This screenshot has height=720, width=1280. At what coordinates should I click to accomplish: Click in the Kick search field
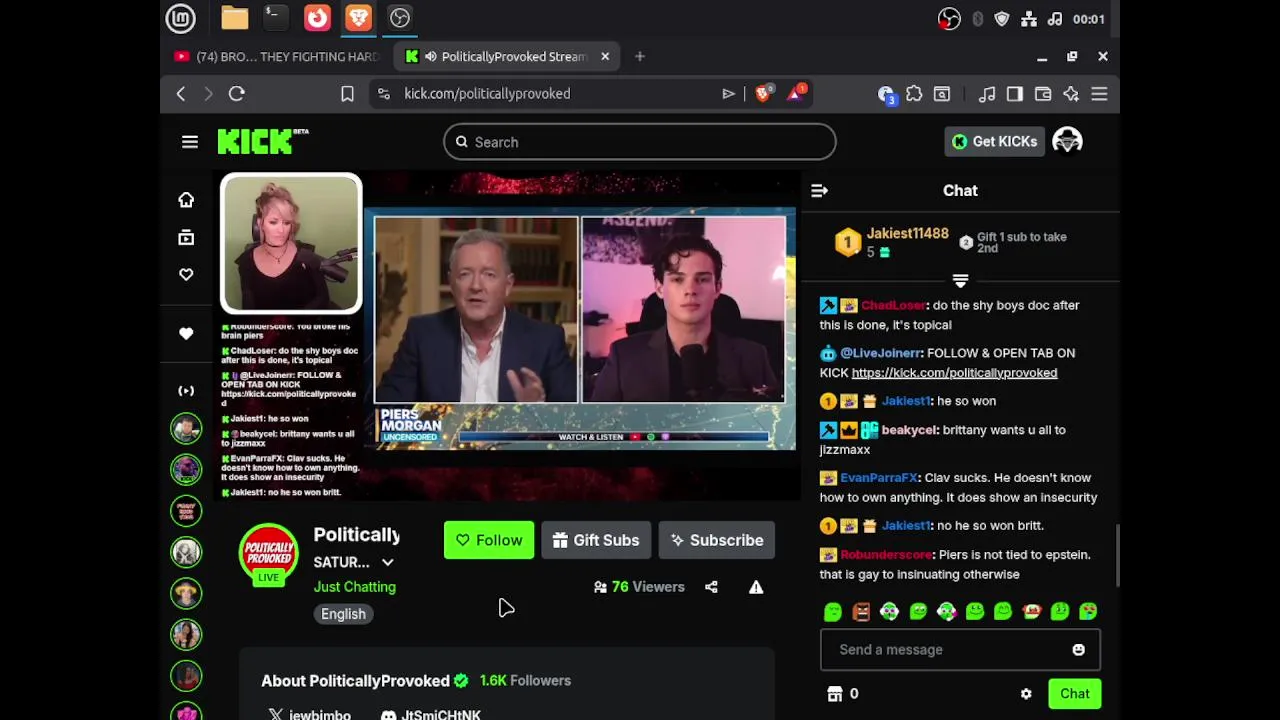(x=640, y=142)
